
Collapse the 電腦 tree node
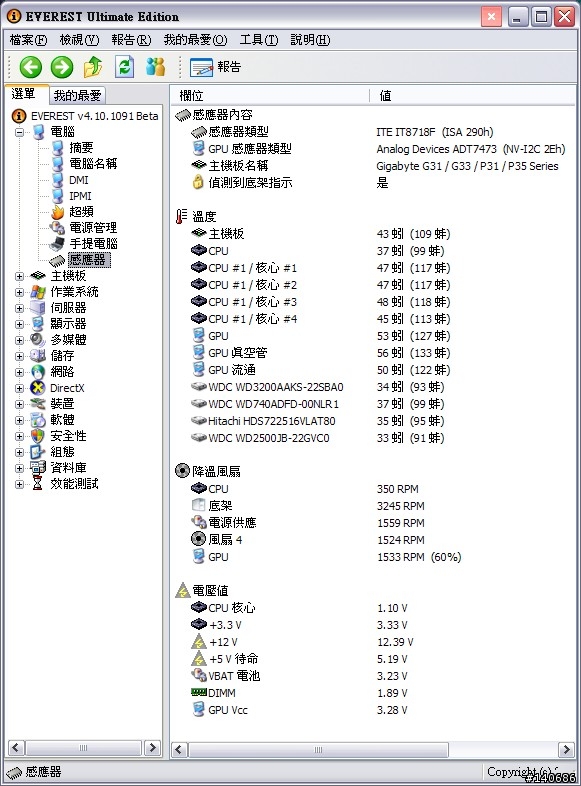click(19, 132)
